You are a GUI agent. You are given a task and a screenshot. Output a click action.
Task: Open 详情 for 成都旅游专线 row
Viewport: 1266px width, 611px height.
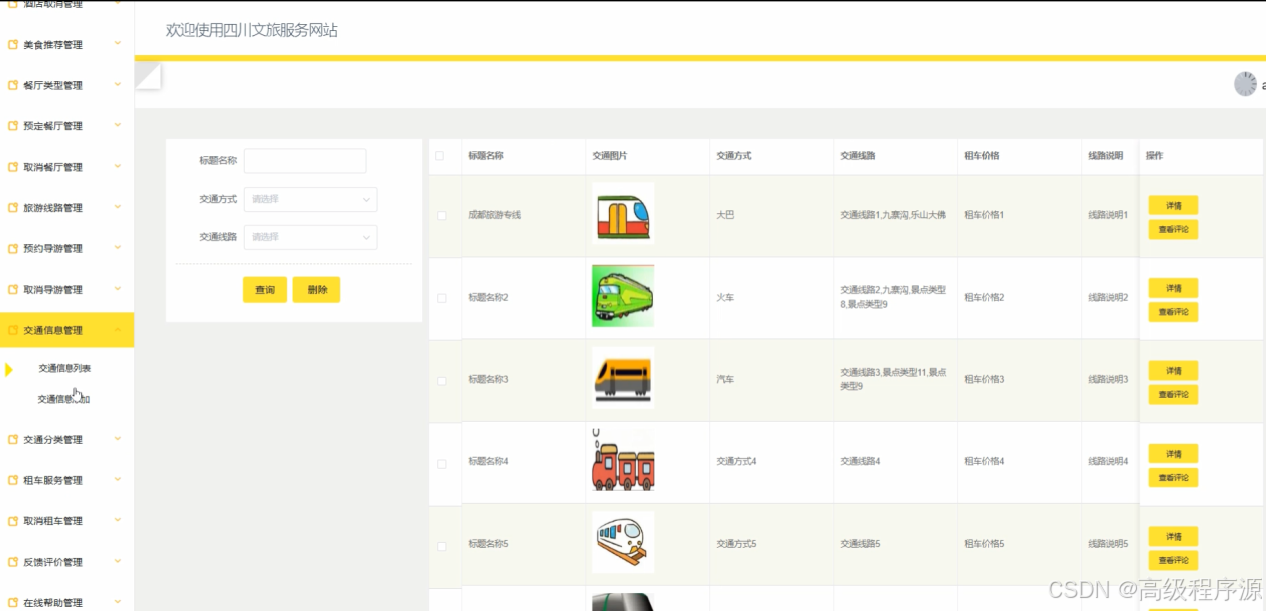tap(1173, 206)
